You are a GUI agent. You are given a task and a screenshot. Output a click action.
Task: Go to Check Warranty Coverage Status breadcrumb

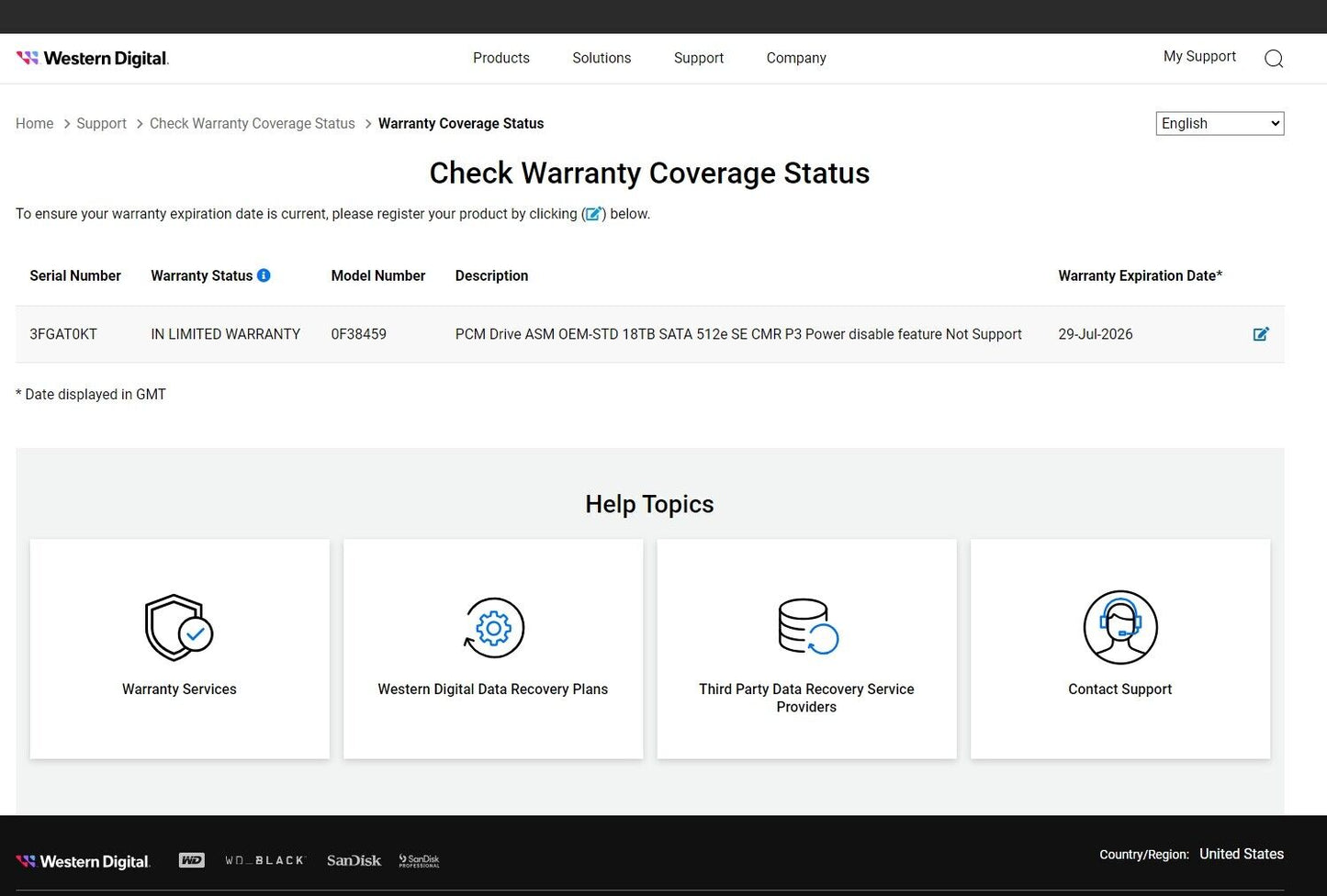pos(253,123)
